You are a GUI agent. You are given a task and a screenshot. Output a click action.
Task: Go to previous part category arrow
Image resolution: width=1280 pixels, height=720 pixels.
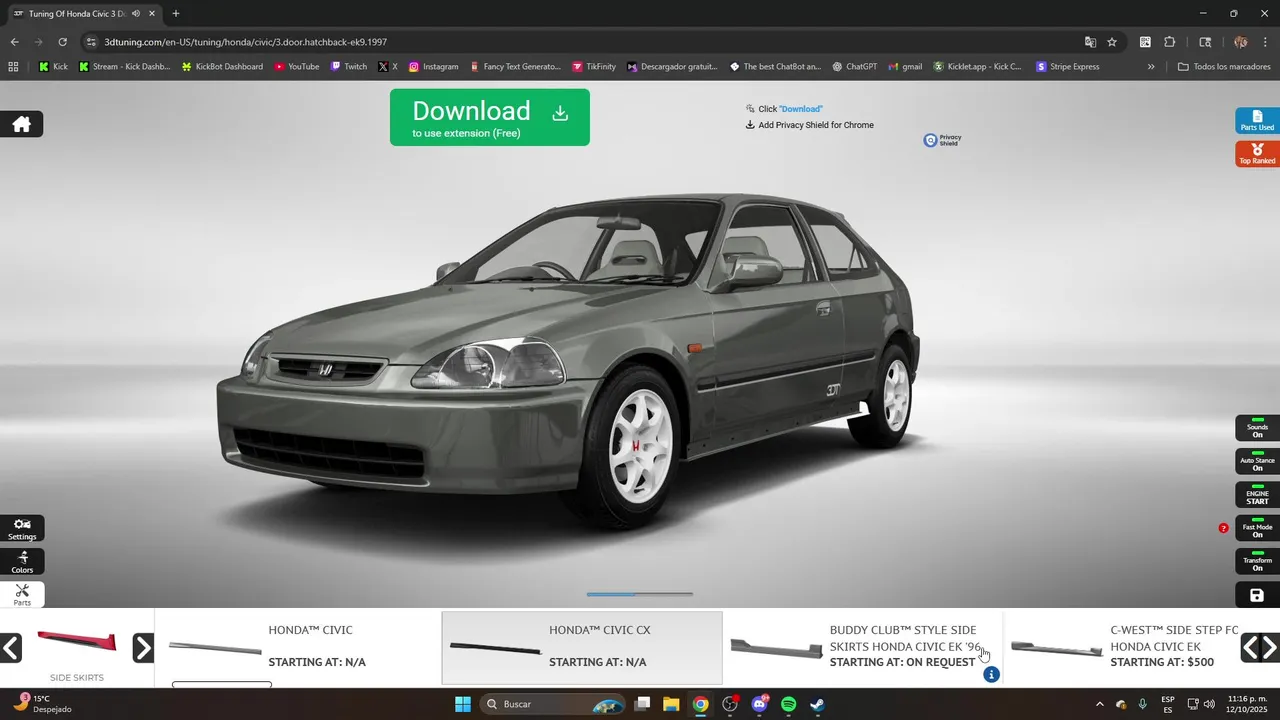(x=11, y=648)
